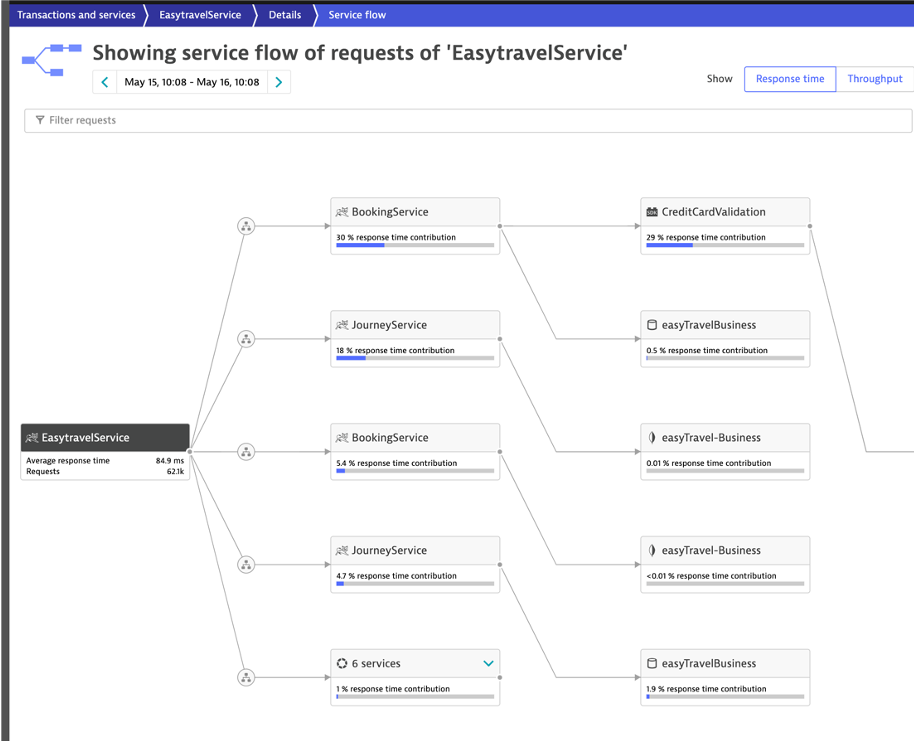Viewport: 914px width, 741px height.
Task: Go to next timeframe with right arrow
Action: point(279,82)
